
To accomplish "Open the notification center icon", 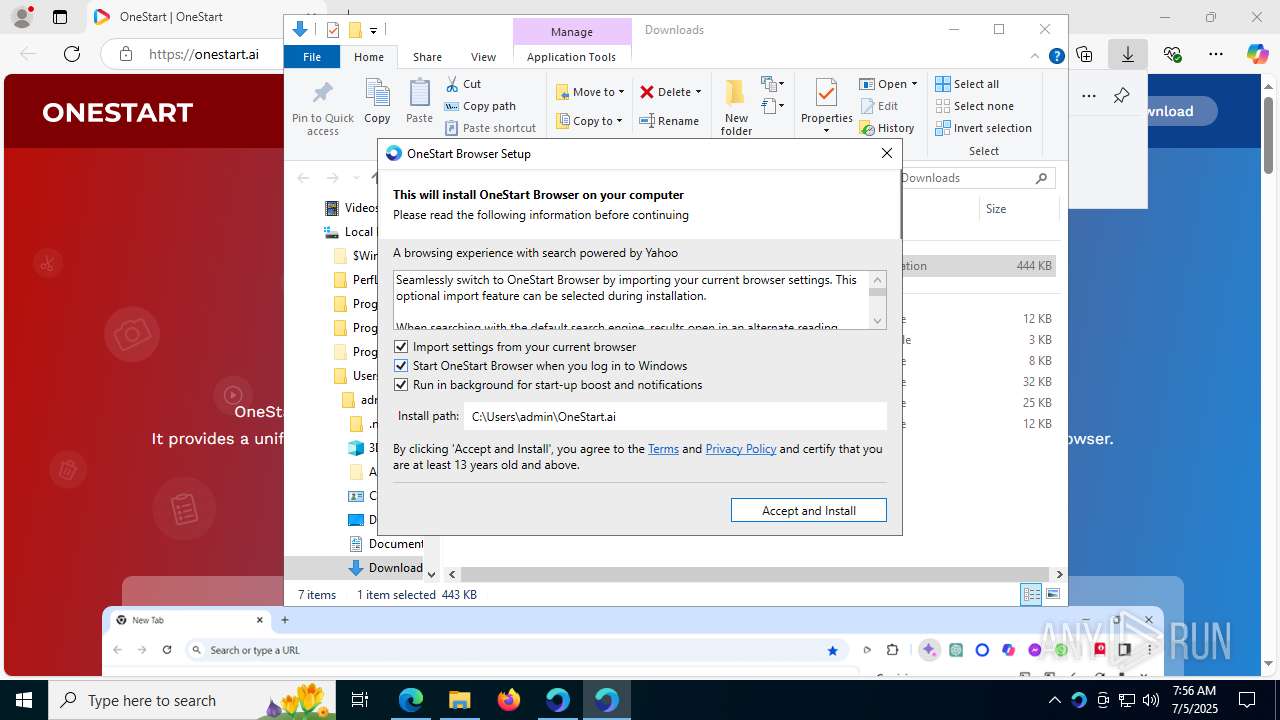I will 1247,700.
